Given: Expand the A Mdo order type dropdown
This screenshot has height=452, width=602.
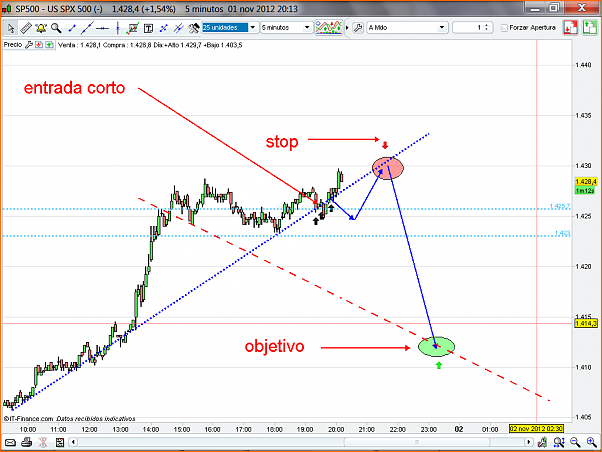Looking at the screenshot, I should [442, 28].
